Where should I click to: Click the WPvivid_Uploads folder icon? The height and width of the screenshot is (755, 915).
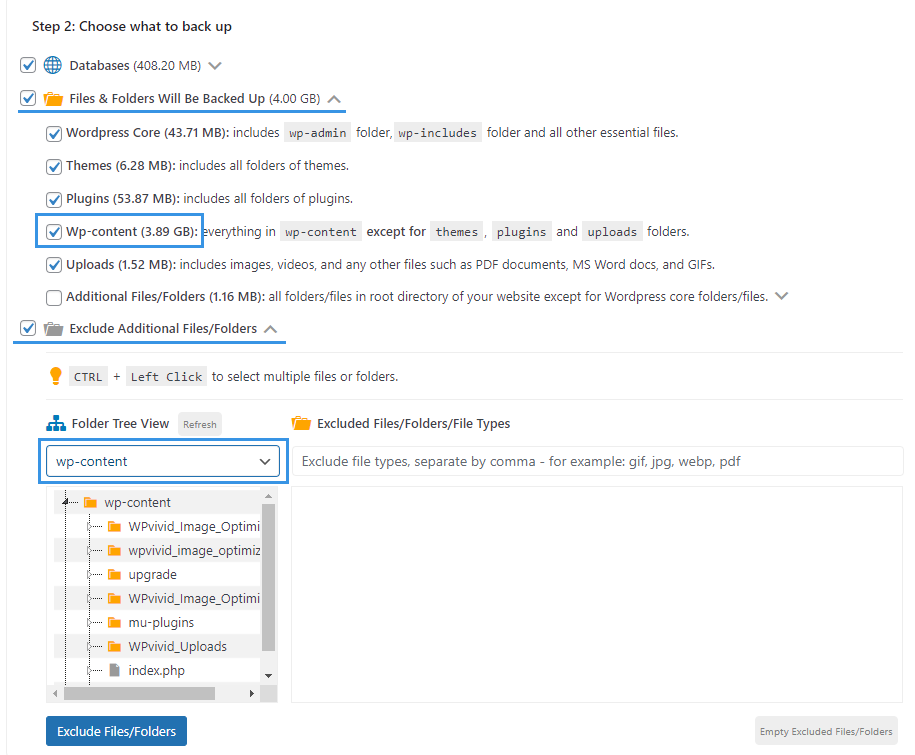coord(114,646)
